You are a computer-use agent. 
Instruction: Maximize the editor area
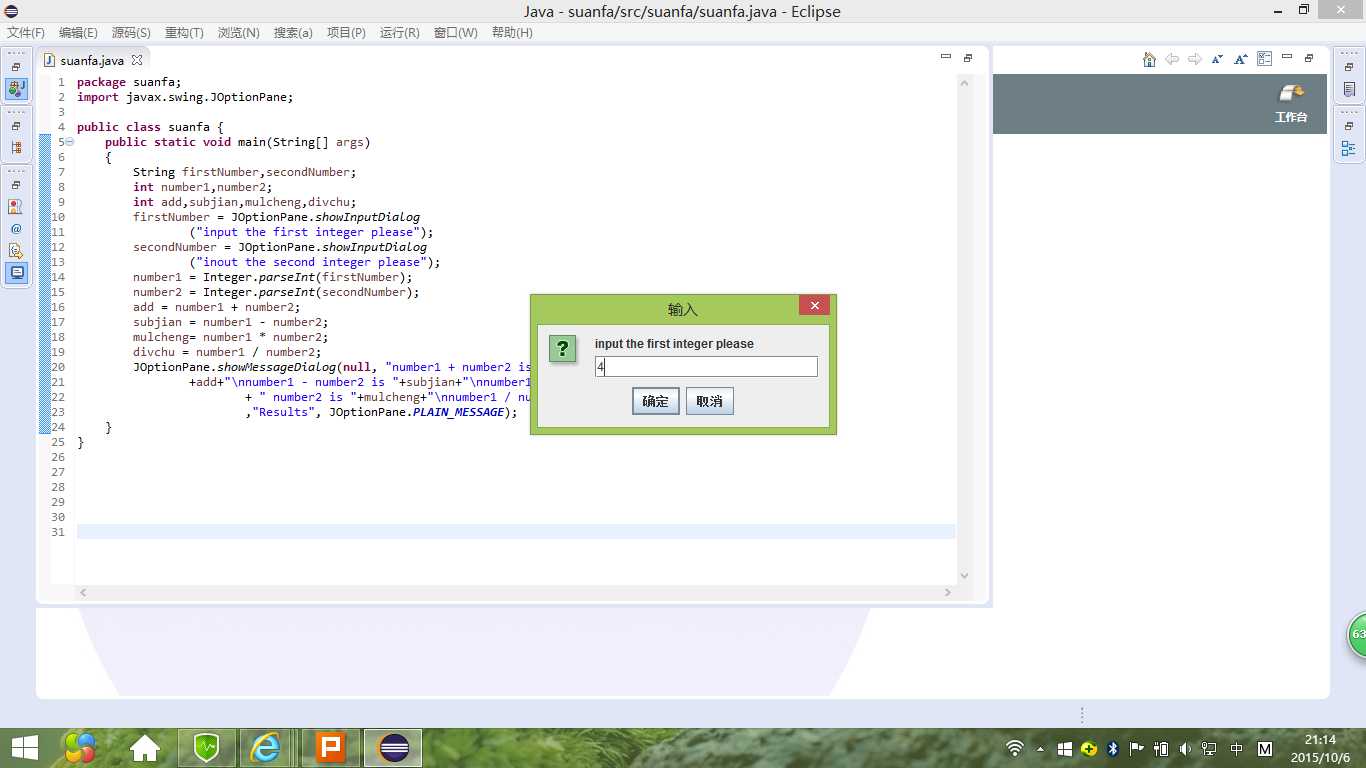click(968, 58)
